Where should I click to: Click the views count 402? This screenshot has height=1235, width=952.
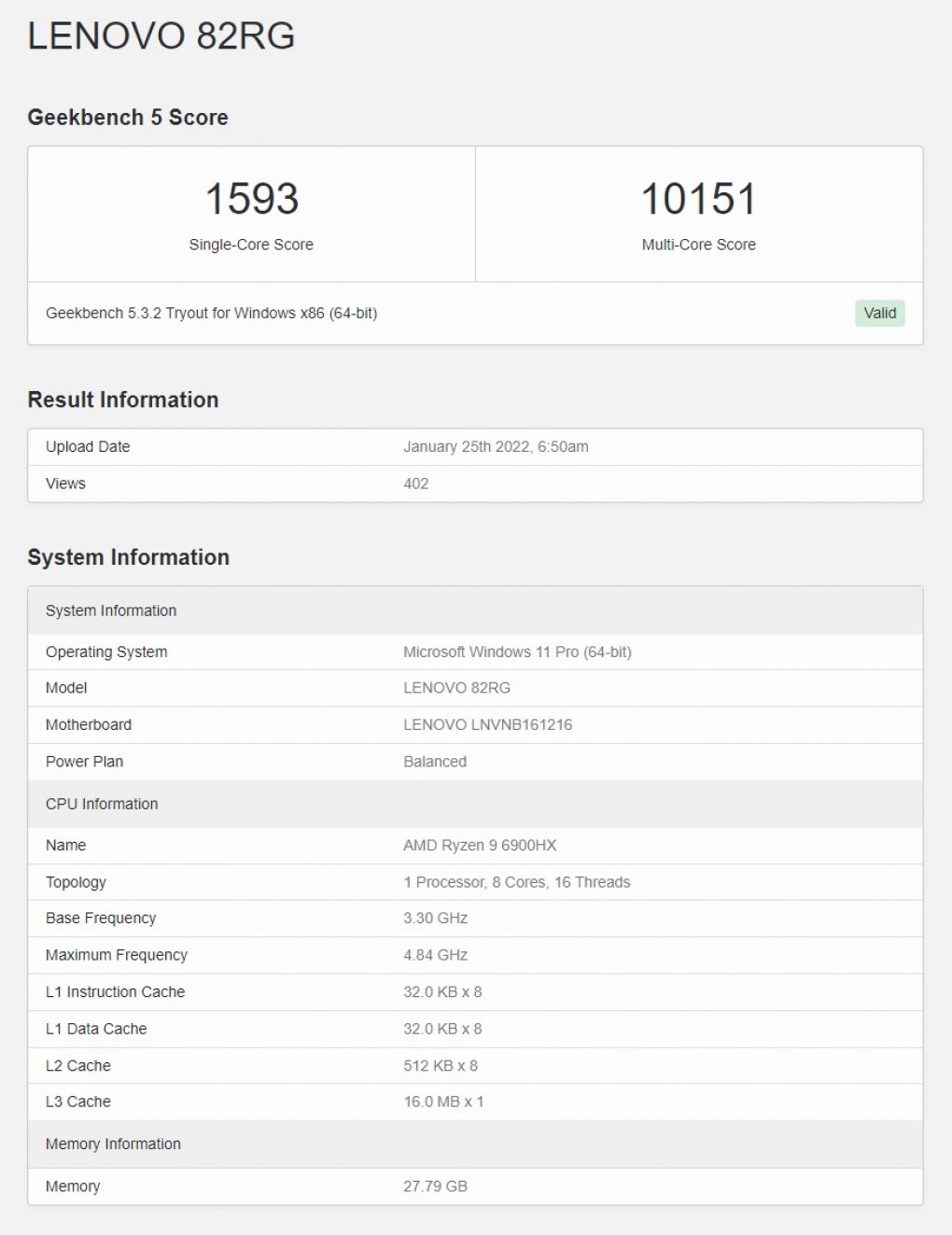415,484
